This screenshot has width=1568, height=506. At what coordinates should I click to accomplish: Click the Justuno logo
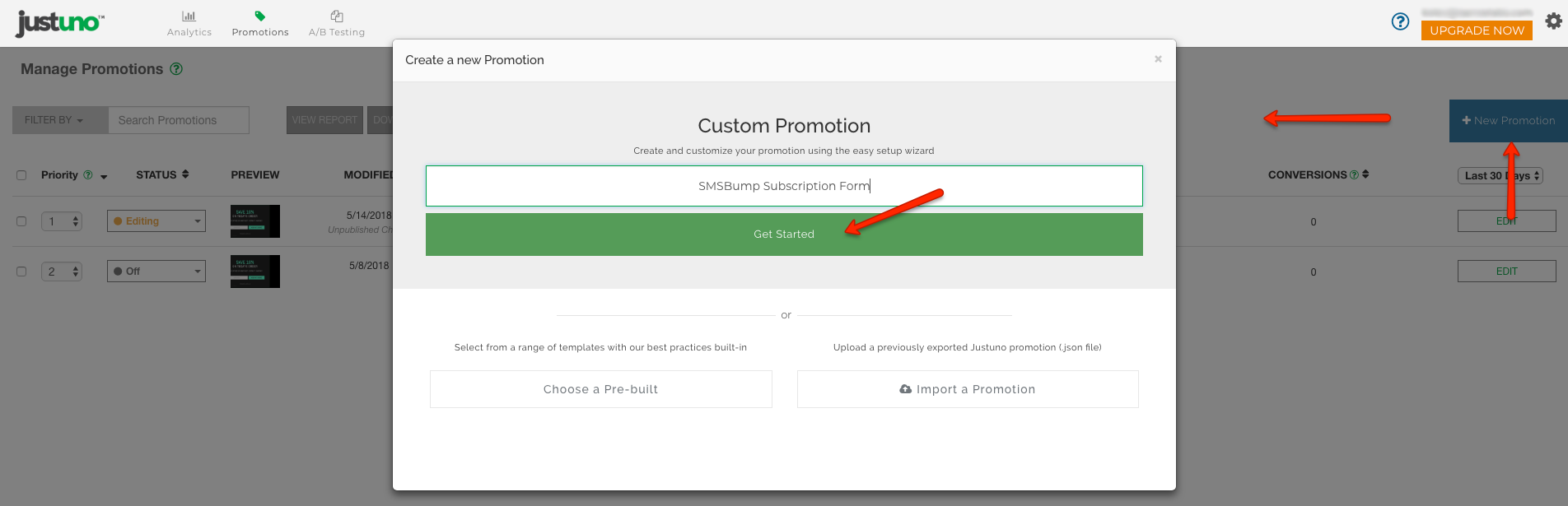(x=60, y=23)
